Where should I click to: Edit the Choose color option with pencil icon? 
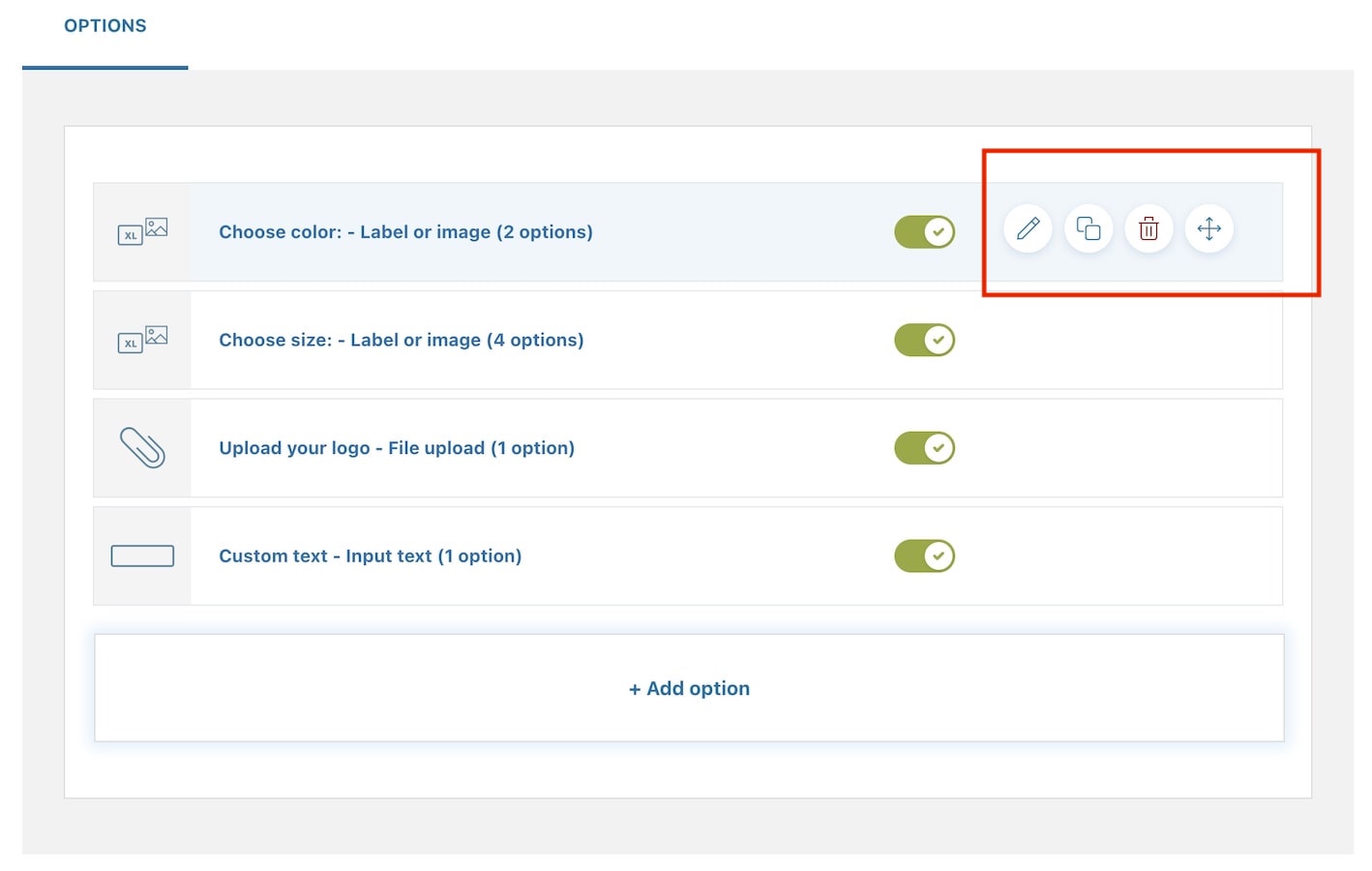click(1028, 229)
